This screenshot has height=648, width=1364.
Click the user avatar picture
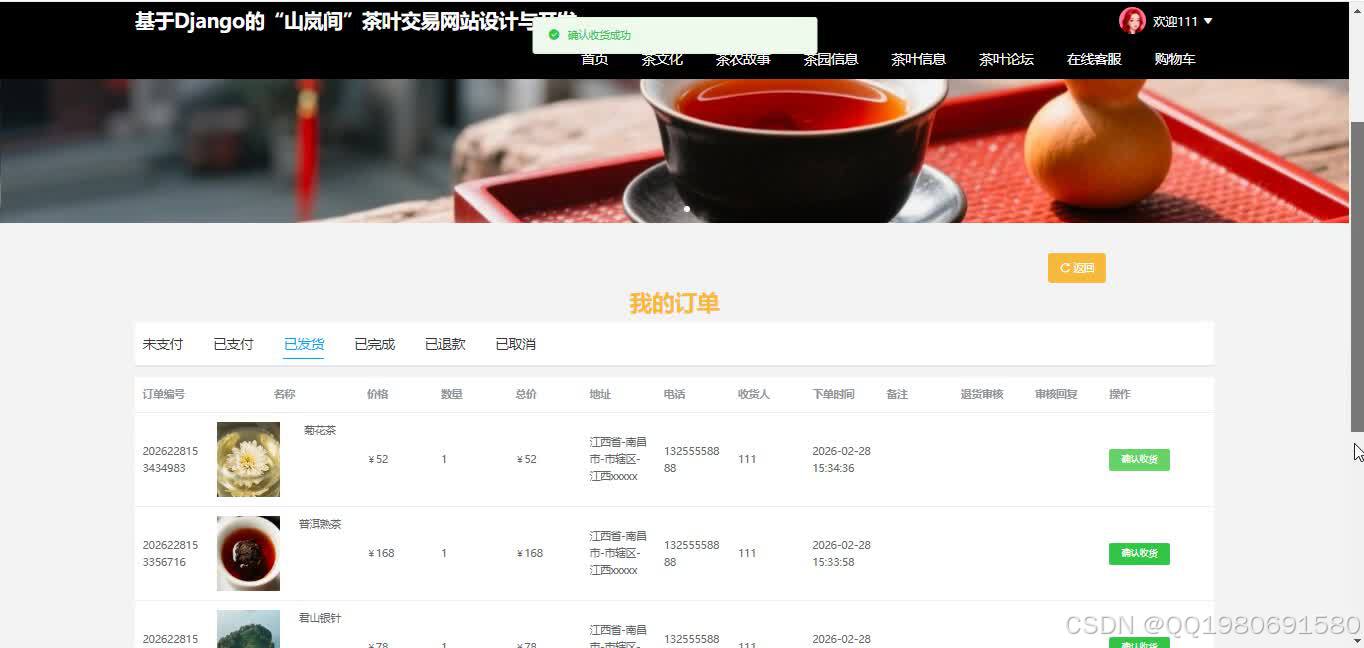(1132, 21)
